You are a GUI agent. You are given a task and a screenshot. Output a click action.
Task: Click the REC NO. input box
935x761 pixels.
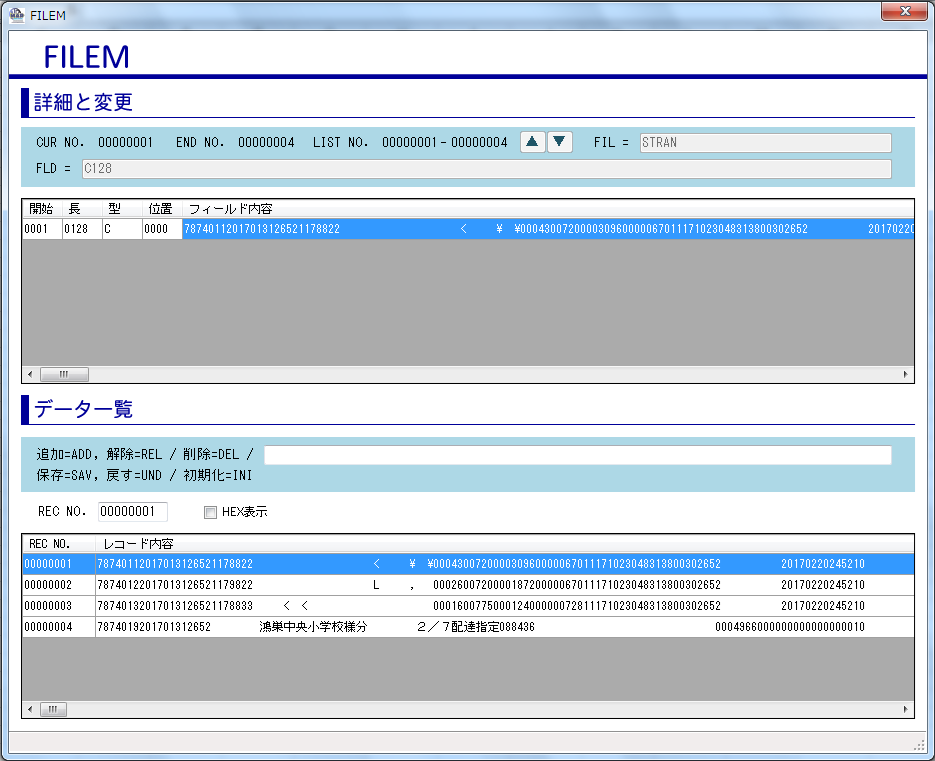tap(133, 512)
